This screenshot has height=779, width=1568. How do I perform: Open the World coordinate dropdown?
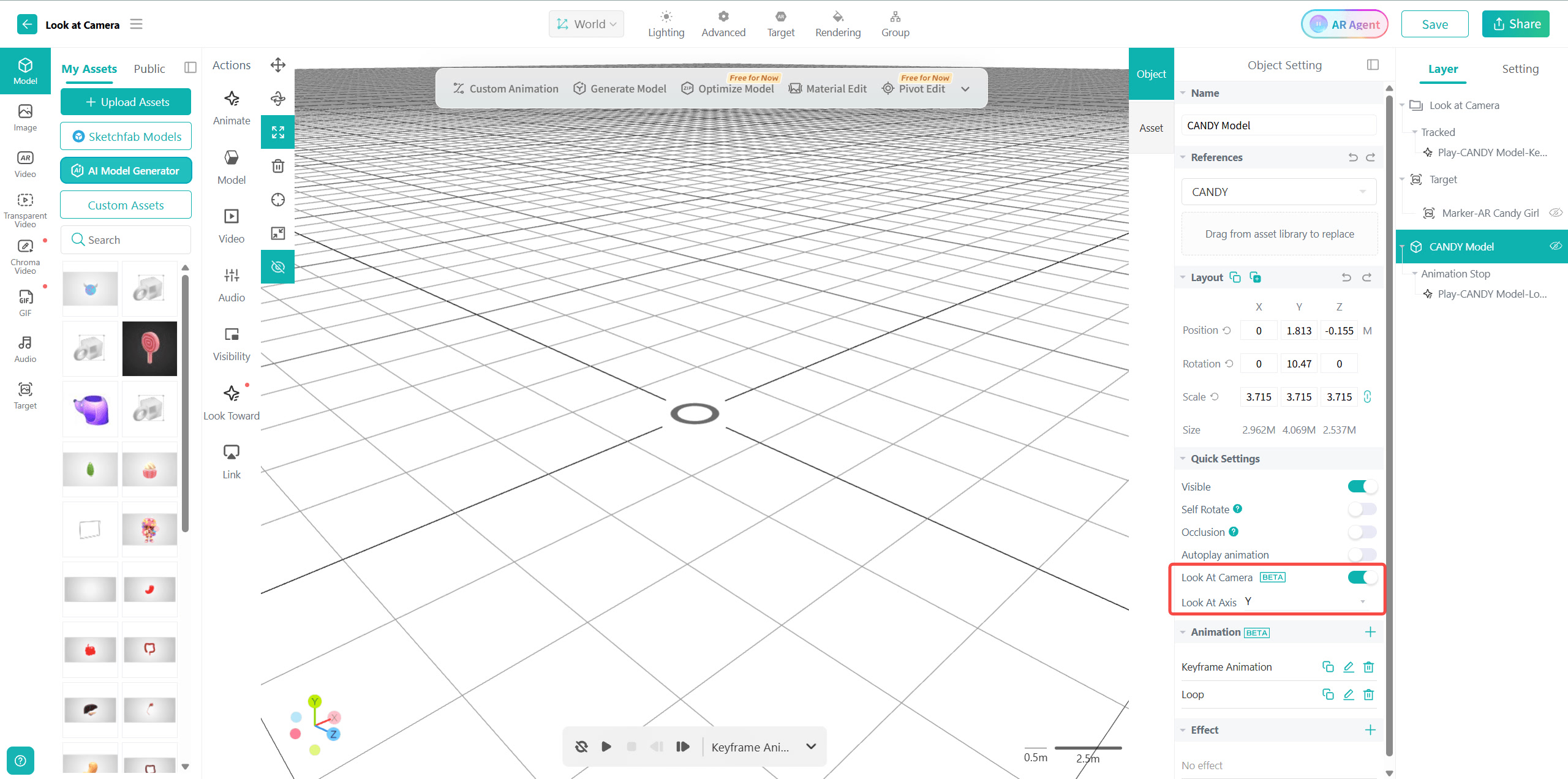click(x=586, y=24)
